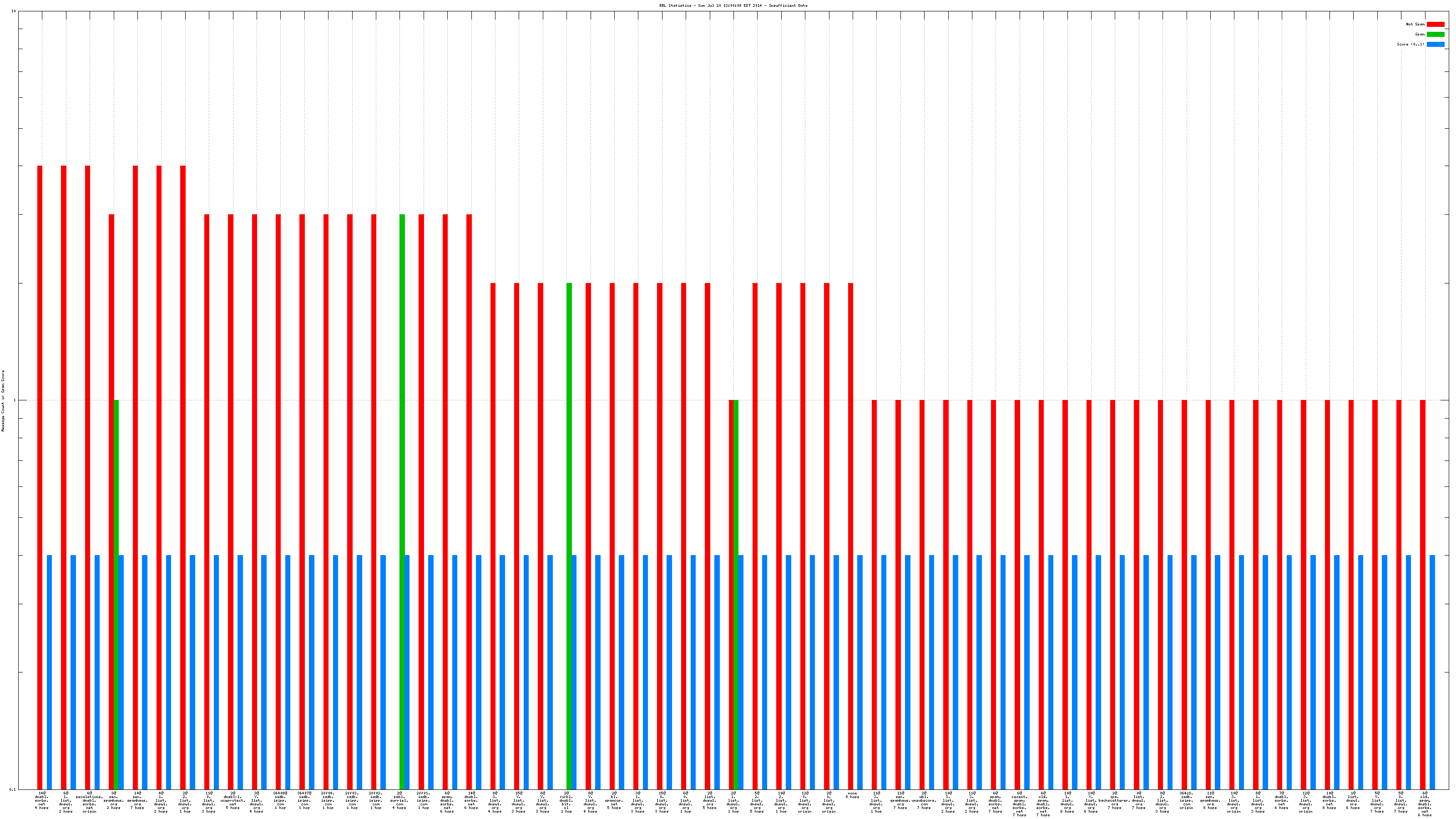Click the label ips.backscatterer.org 7 hops
The image size is (1456, 819).
point(1114,800)
